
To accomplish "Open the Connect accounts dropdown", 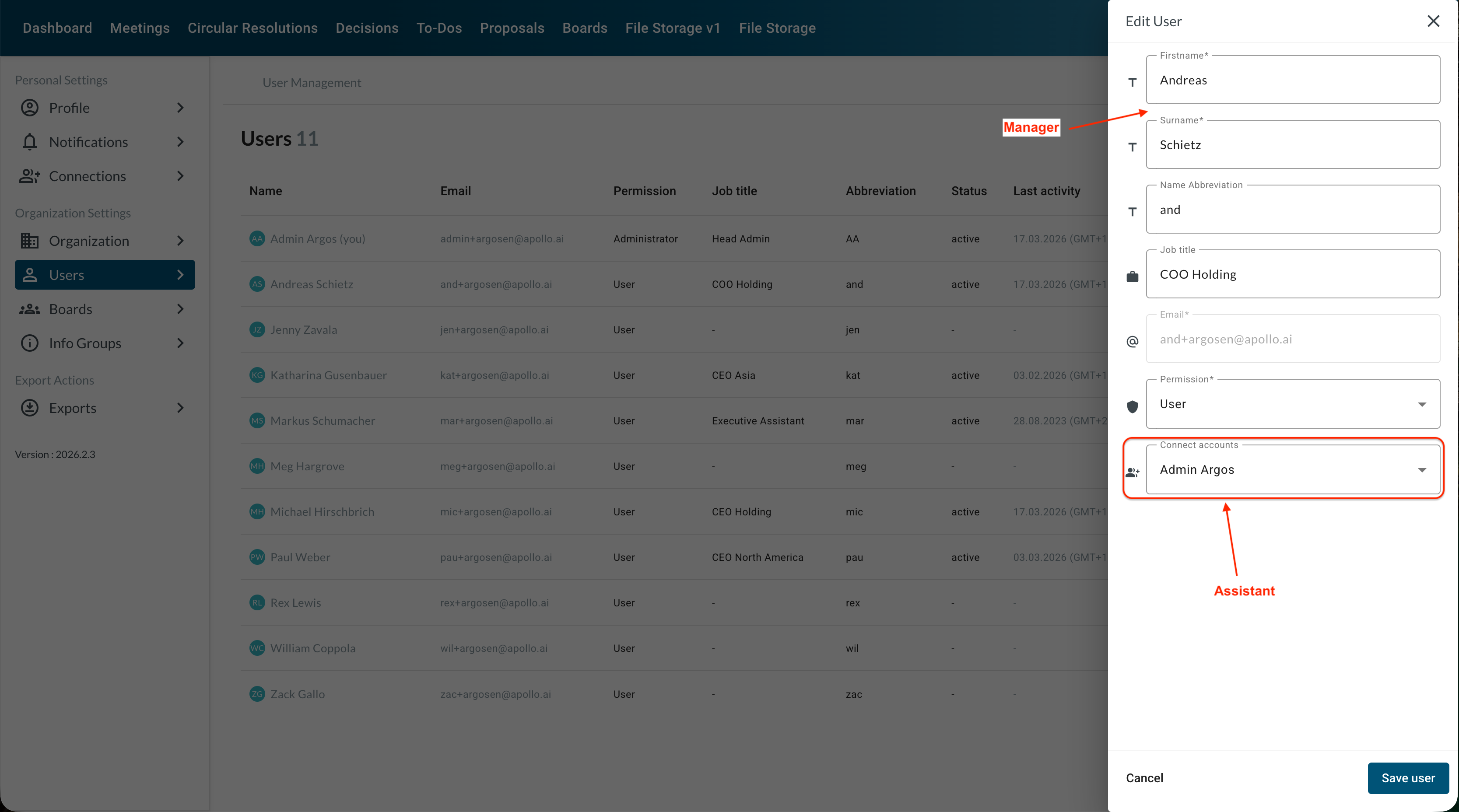I will (x=1292, y=469).
